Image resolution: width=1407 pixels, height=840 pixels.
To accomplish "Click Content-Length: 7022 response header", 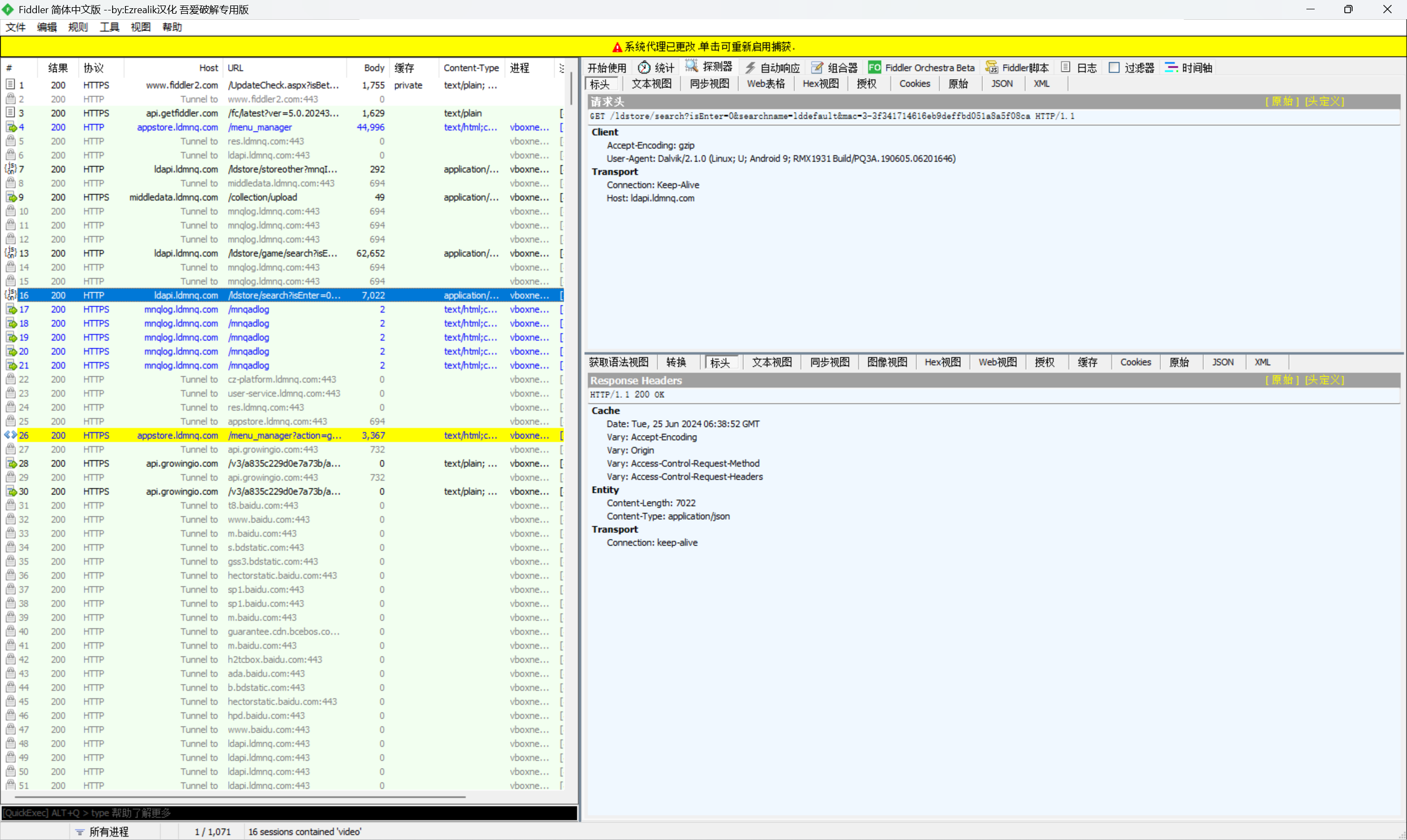I will point(651,503).
